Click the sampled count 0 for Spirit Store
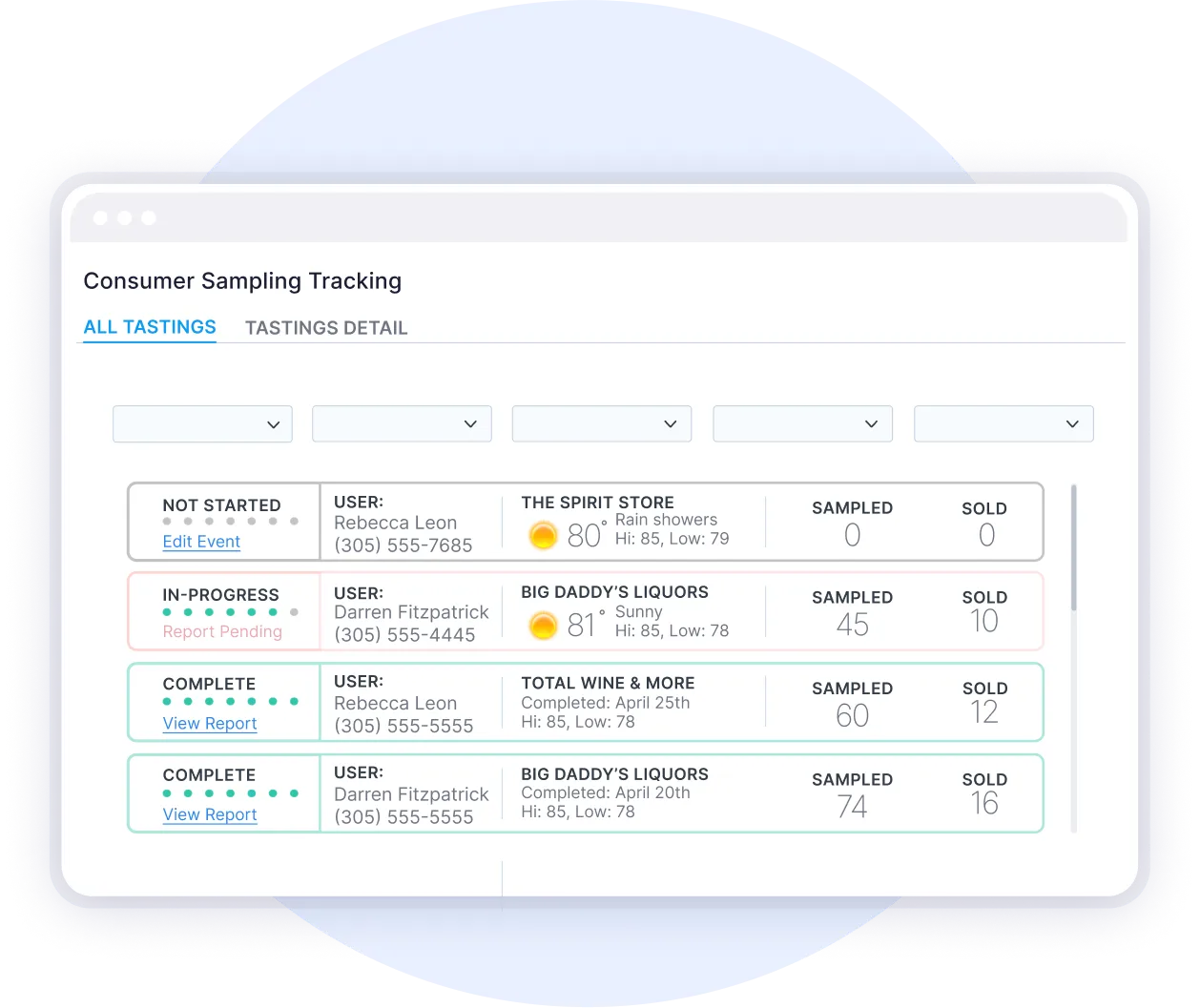Screen dimensions: 1200x1008 (x=853, y=536)
